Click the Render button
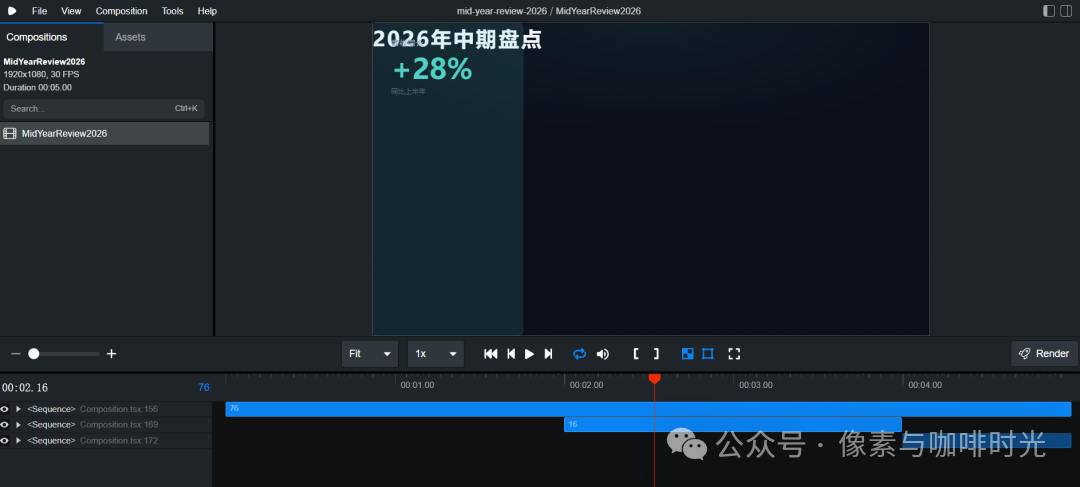Viewport: 1080px width, 487px height. point(1044,354)
